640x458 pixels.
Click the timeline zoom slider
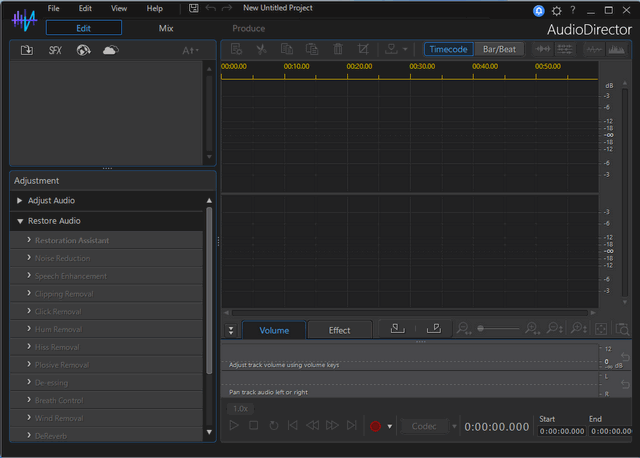496,329
